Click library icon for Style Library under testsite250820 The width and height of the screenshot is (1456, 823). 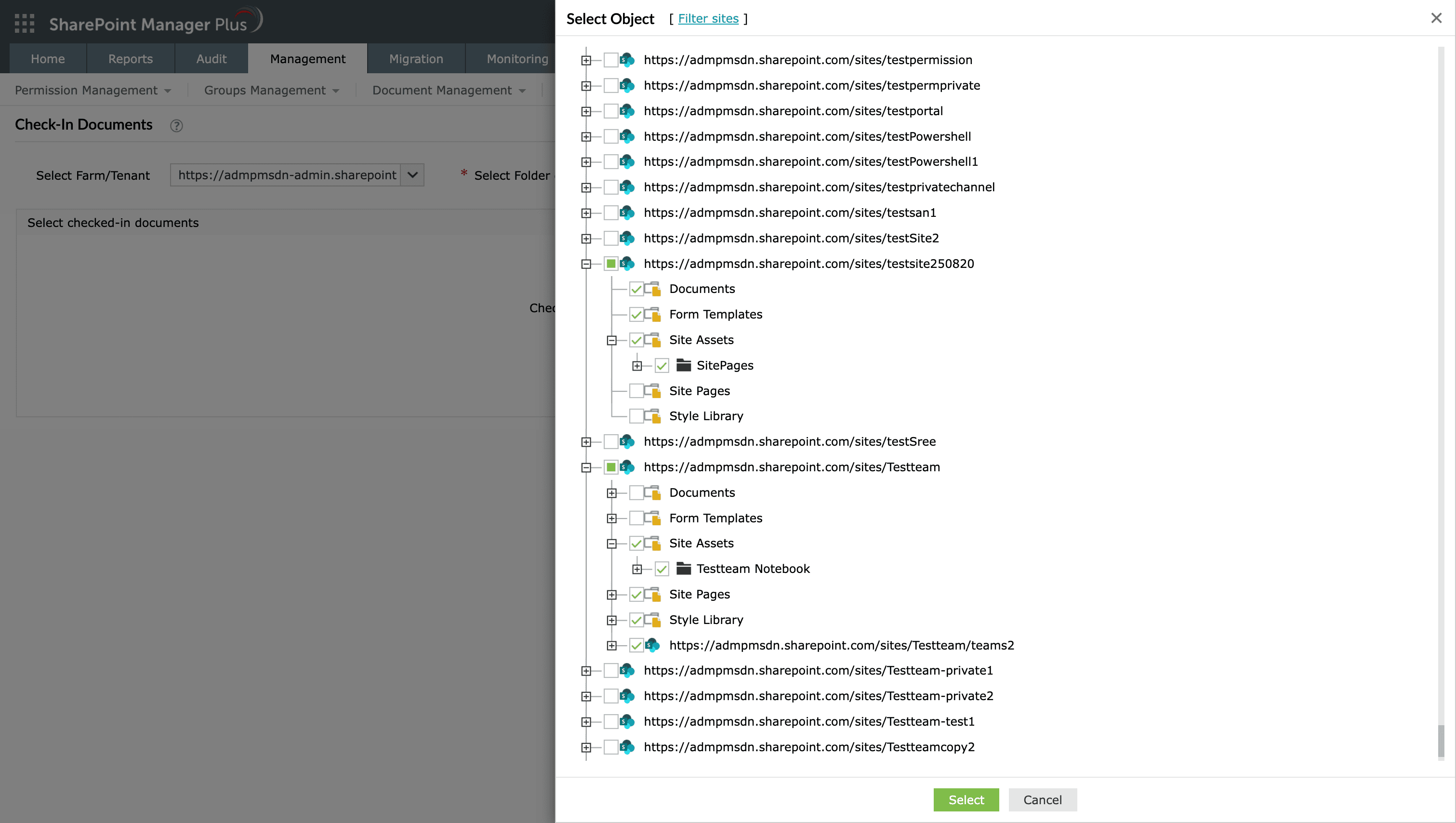pyautogui.click(x=653, y=416)
